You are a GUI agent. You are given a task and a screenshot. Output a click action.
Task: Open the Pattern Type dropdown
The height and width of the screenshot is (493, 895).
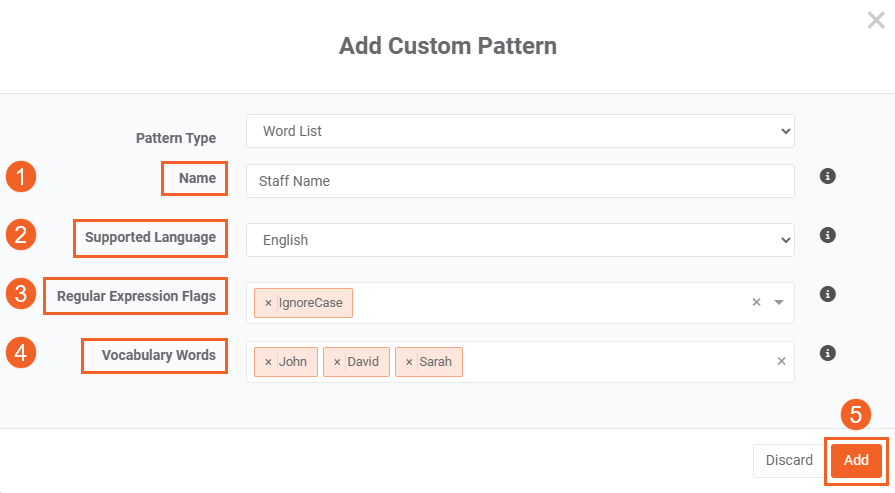coord(519,131)
